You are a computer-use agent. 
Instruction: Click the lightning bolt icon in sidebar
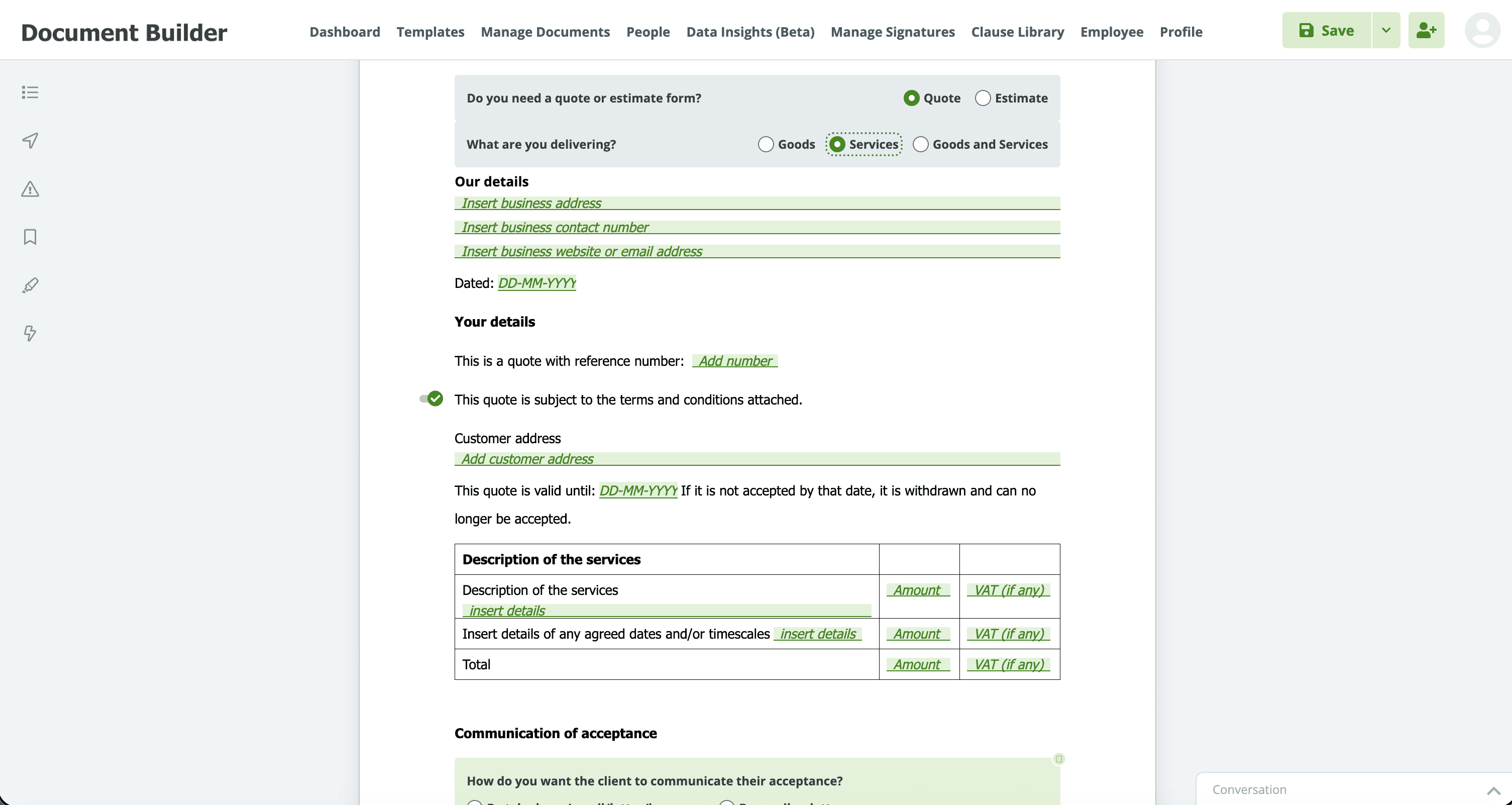[29, 334]
